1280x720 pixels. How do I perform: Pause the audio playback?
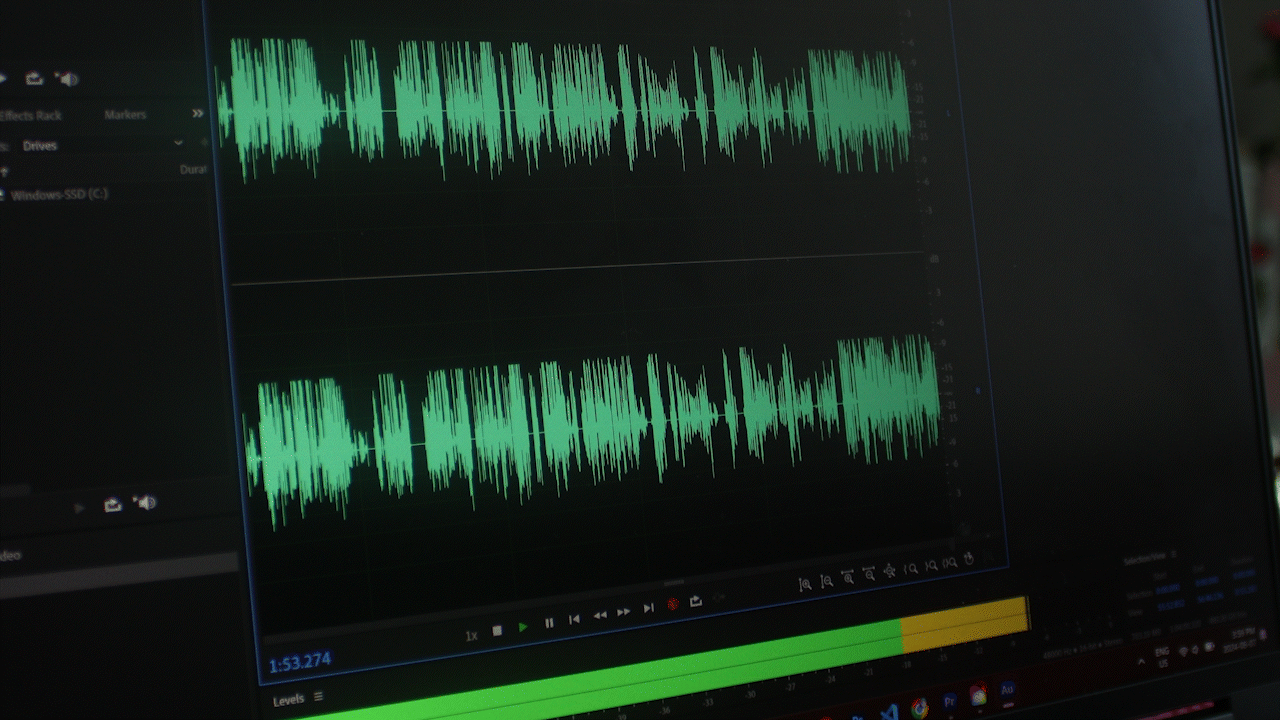coord(549,621)
